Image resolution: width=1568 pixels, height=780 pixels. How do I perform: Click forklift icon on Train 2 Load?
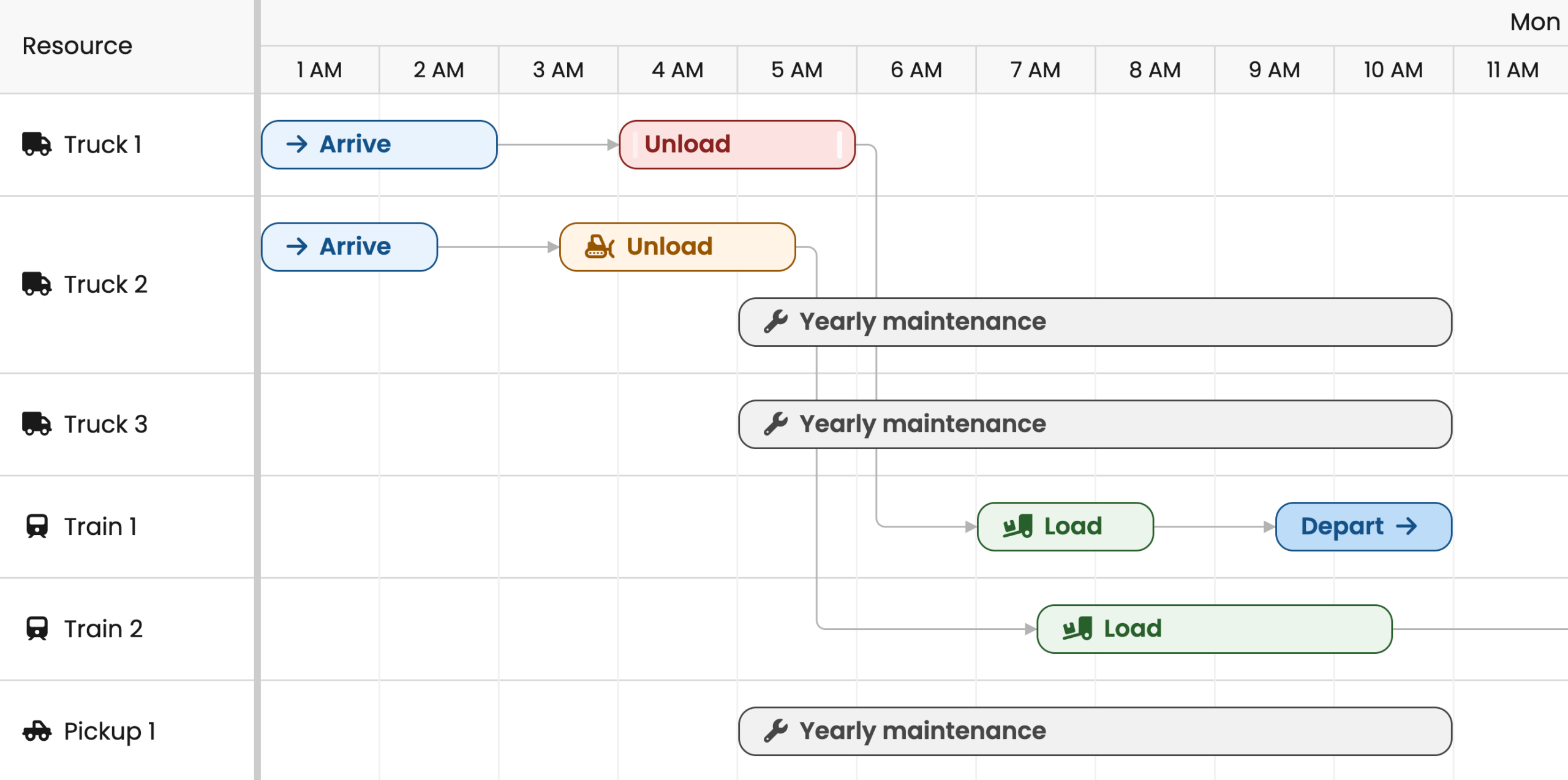[1077, 629]
